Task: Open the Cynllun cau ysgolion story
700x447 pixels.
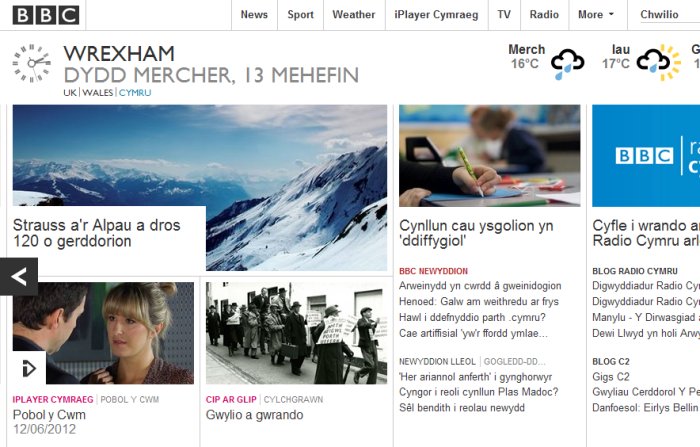Action: point(476,233)
